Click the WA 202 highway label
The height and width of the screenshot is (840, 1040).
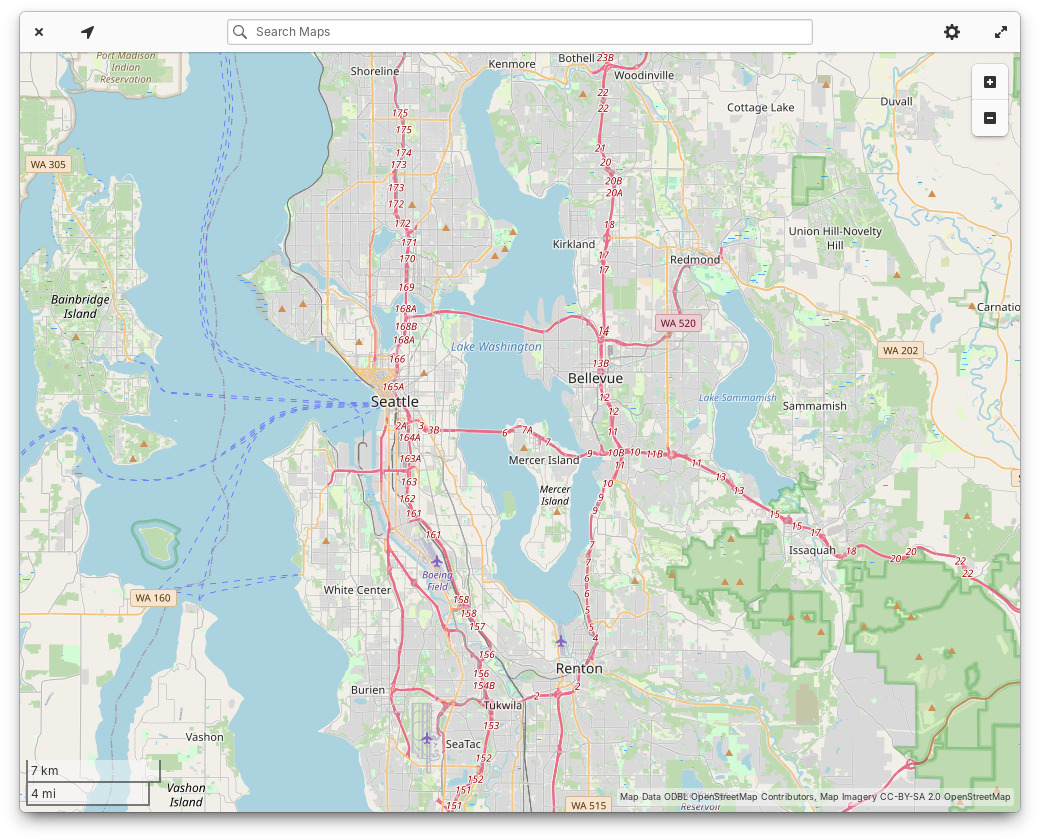click(900, 351)
